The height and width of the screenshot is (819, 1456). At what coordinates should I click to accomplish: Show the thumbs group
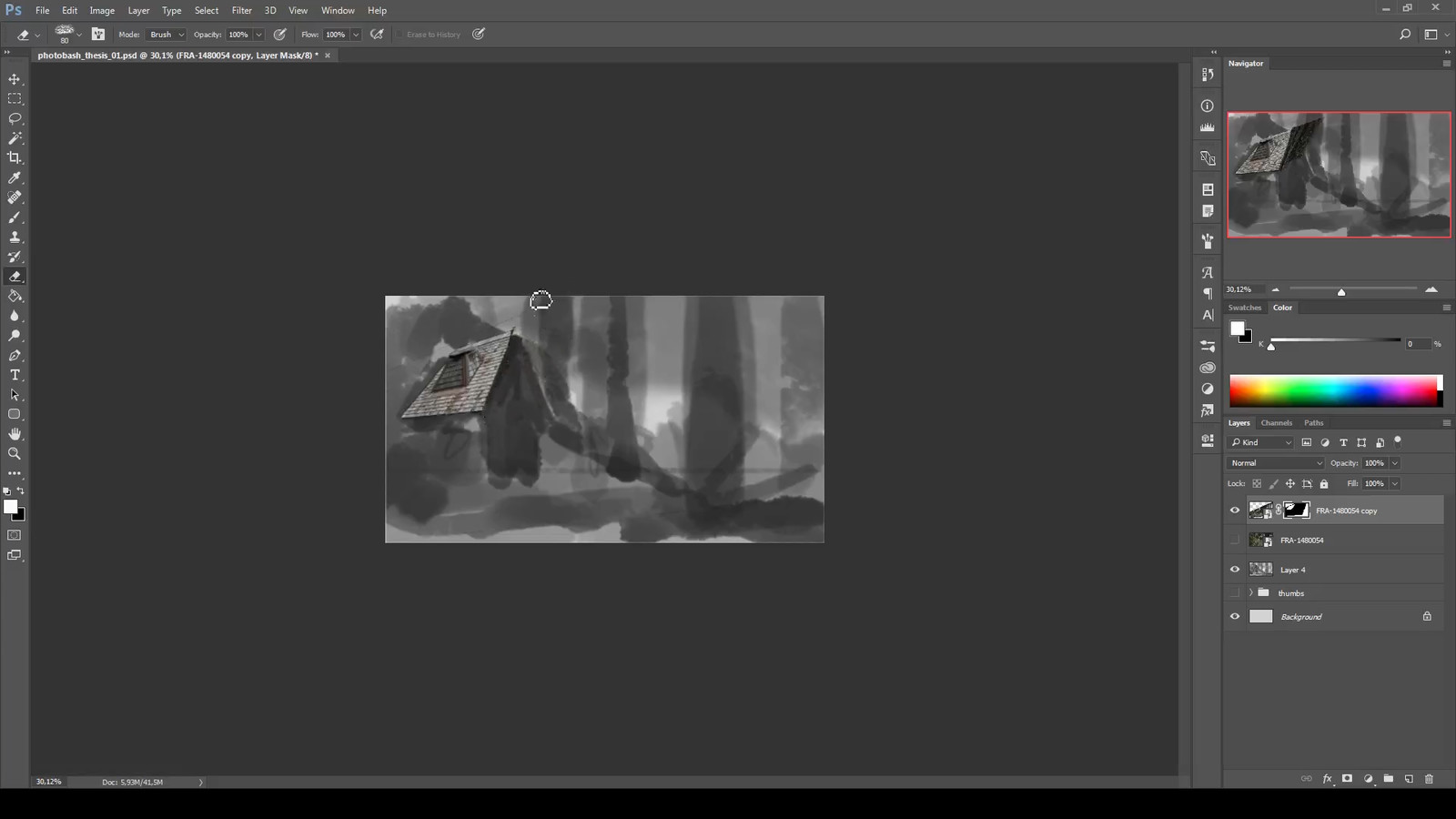tap(1235, 593)
